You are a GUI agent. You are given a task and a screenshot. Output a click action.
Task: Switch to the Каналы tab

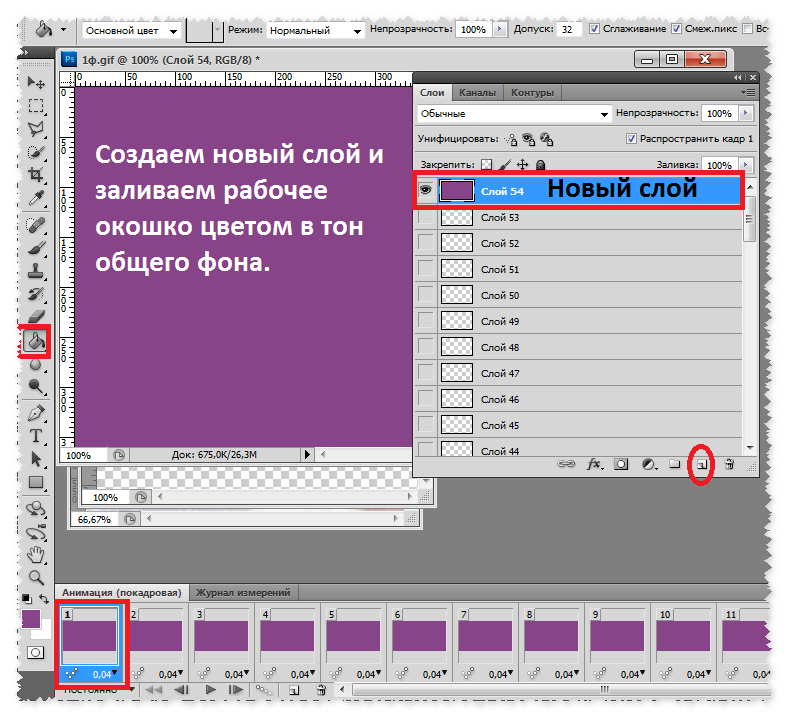477,93
